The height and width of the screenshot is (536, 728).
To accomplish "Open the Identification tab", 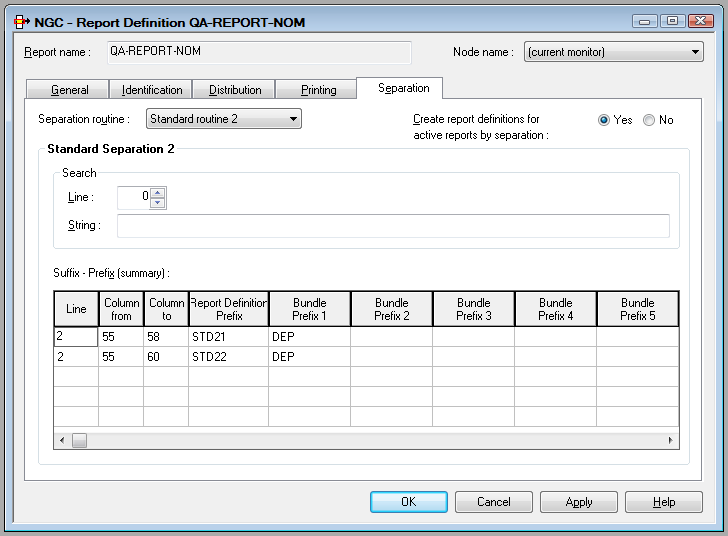I will pos(152,90).
